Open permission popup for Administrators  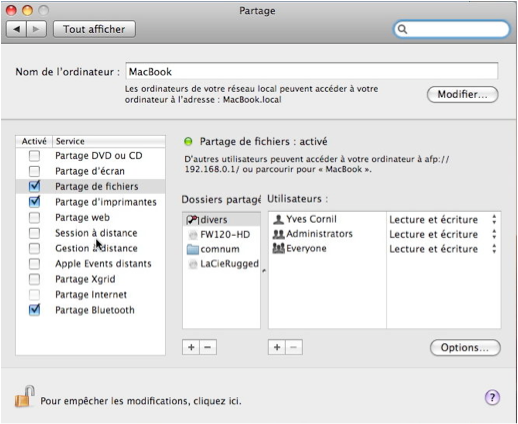[x=494, y=234]
